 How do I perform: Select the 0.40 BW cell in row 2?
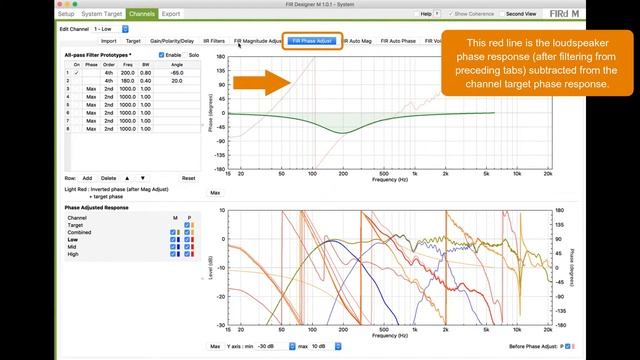146,81
